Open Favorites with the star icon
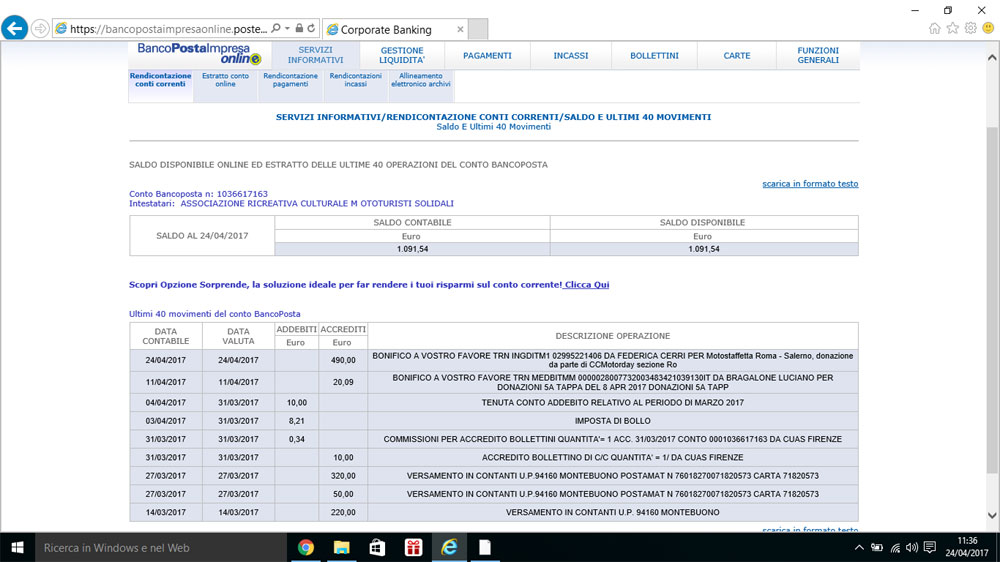 click(952, 28)
